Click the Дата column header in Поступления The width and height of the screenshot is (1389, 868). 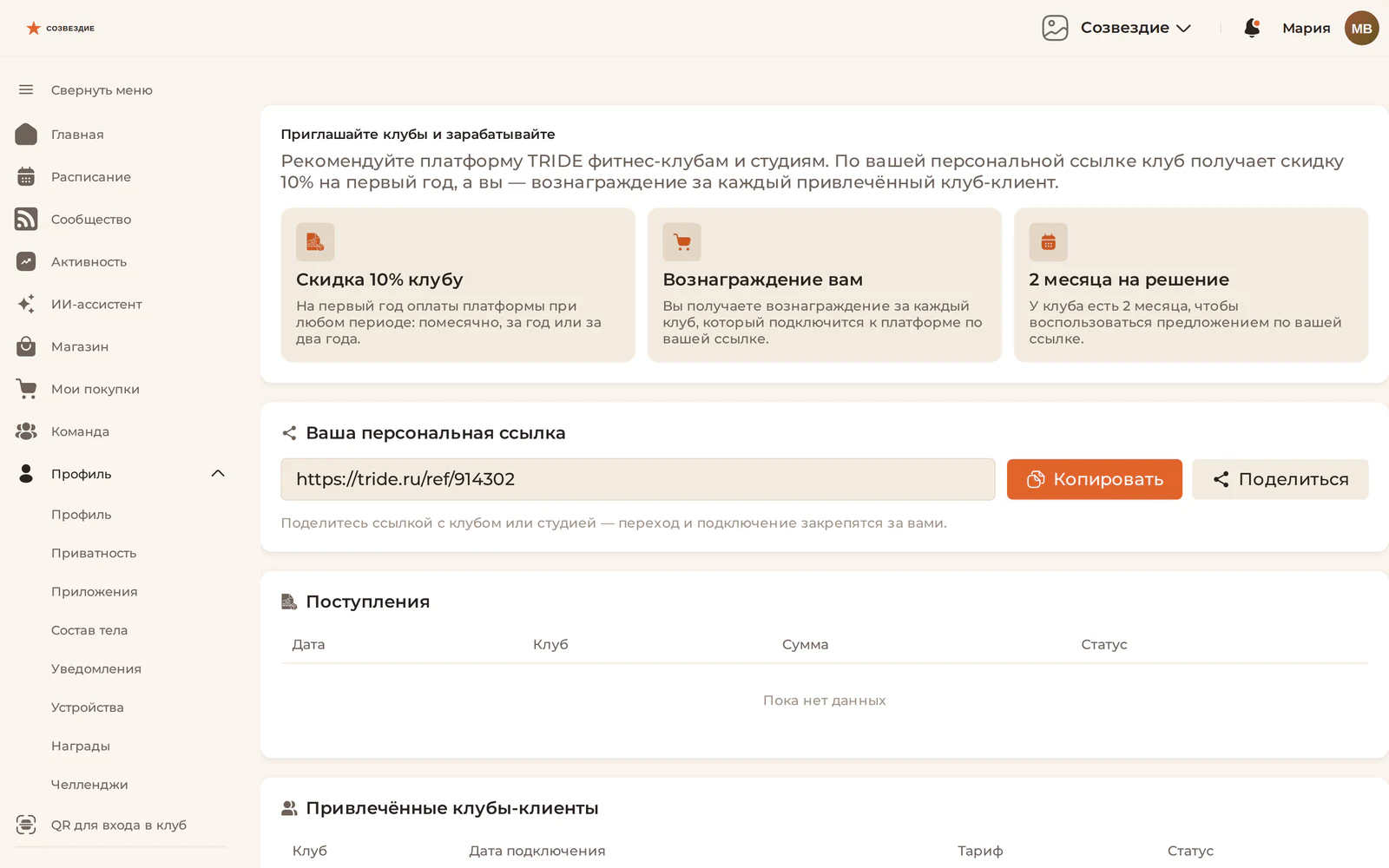tap(308, 644)
